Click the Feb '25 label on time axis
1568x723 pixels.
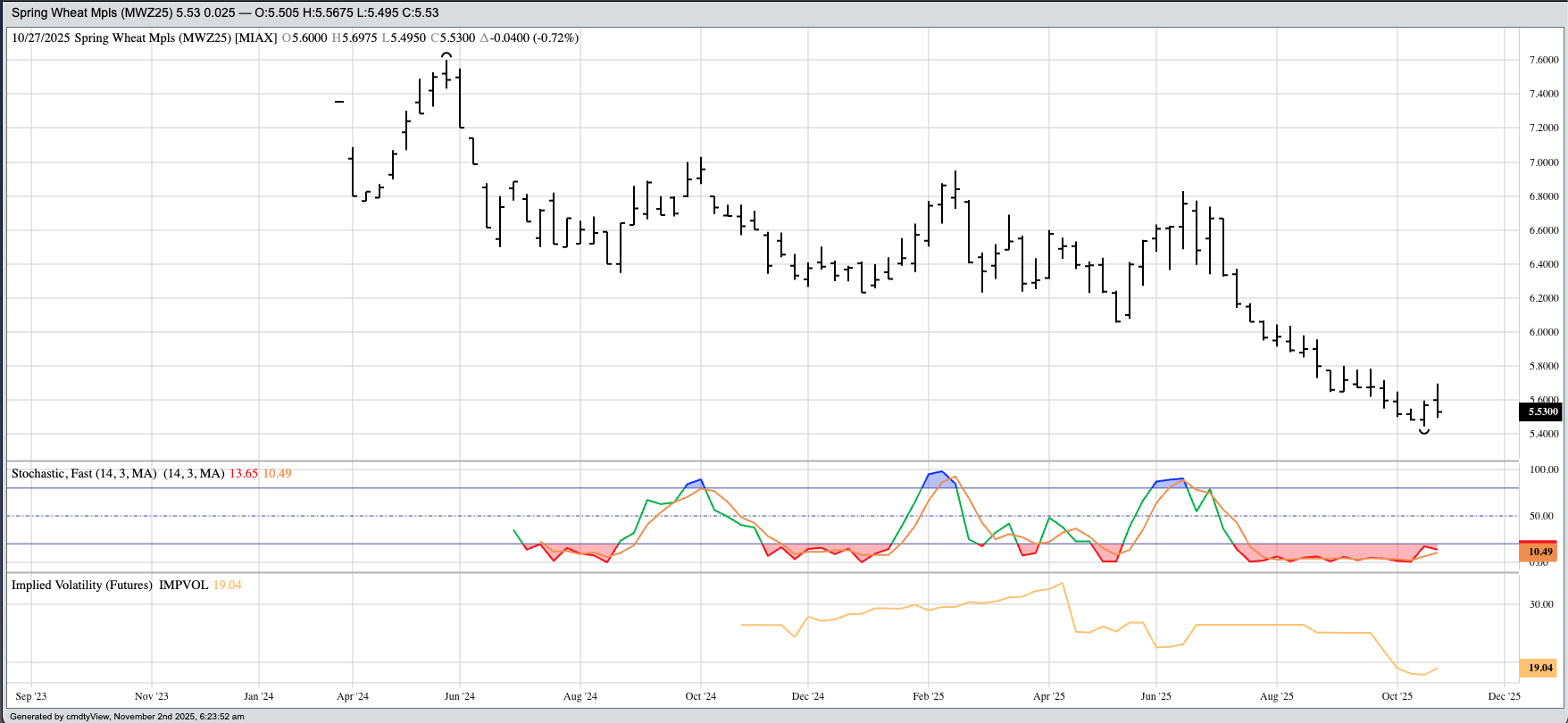pyautogui.click(x=928, y=696)
